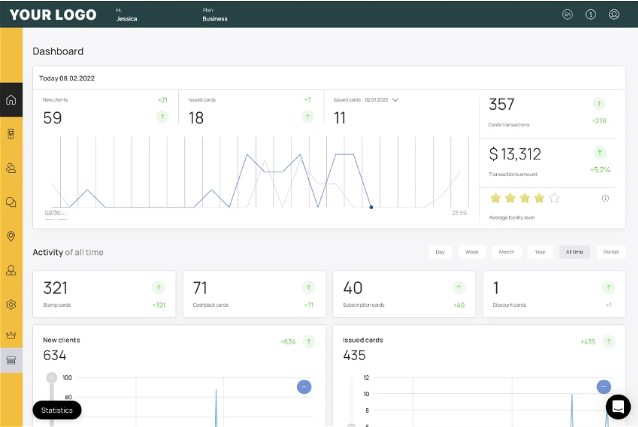The image size is (638, 427).
Task: Open the clients (two people) sidebar icon
Action: pyautogui.click(x=11, y=168)
